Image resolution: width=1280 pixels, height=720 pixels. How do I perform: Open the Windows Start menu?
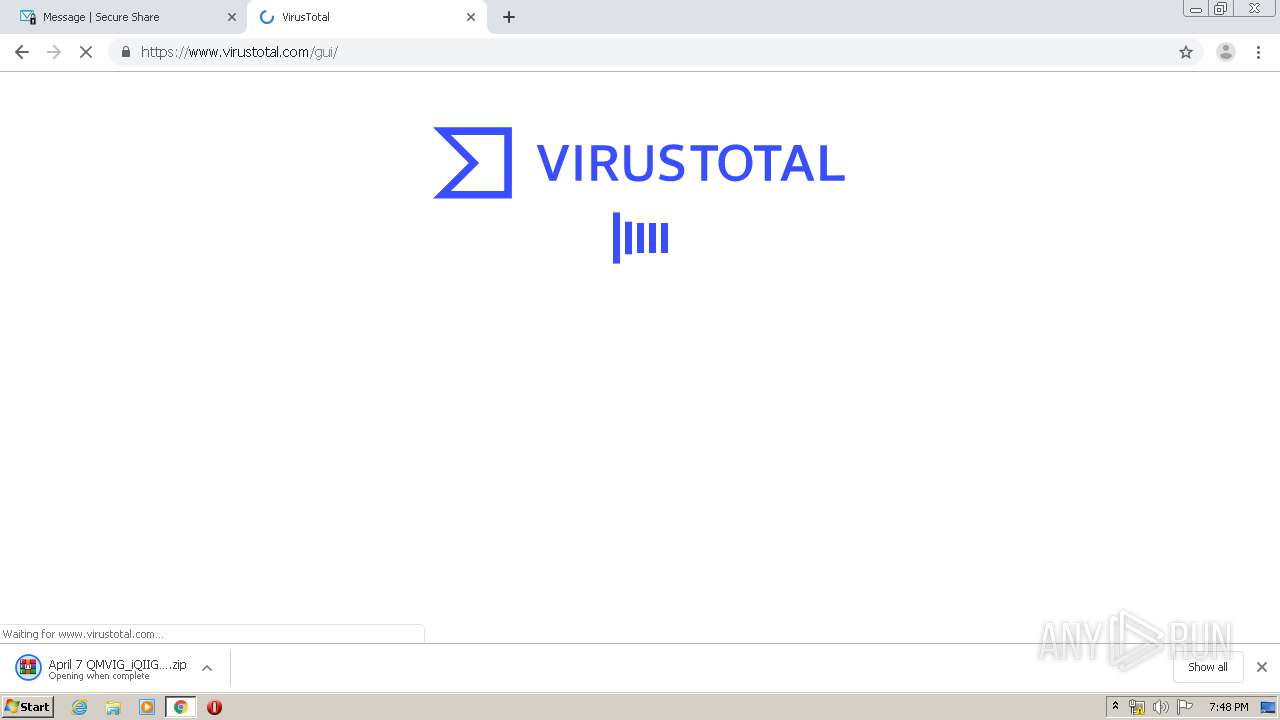point(27,707)
